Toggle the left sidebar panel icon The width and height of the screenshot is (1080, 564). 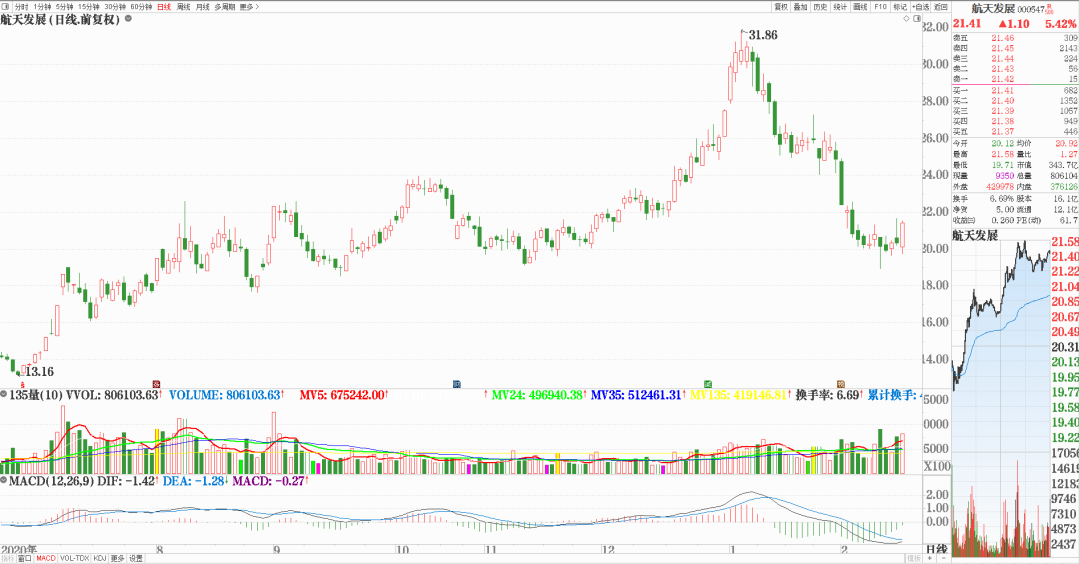pyautogui.click(x=6, y=7)
